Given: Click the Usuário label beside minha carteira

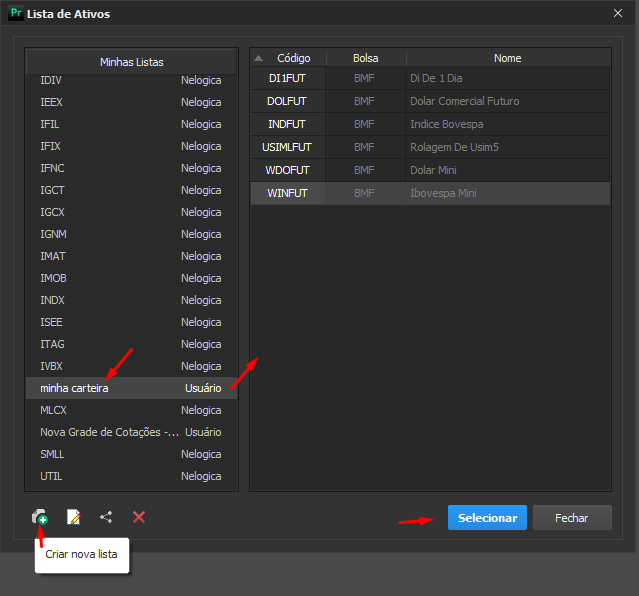Looking at the screenshot, I should (203, 388).
